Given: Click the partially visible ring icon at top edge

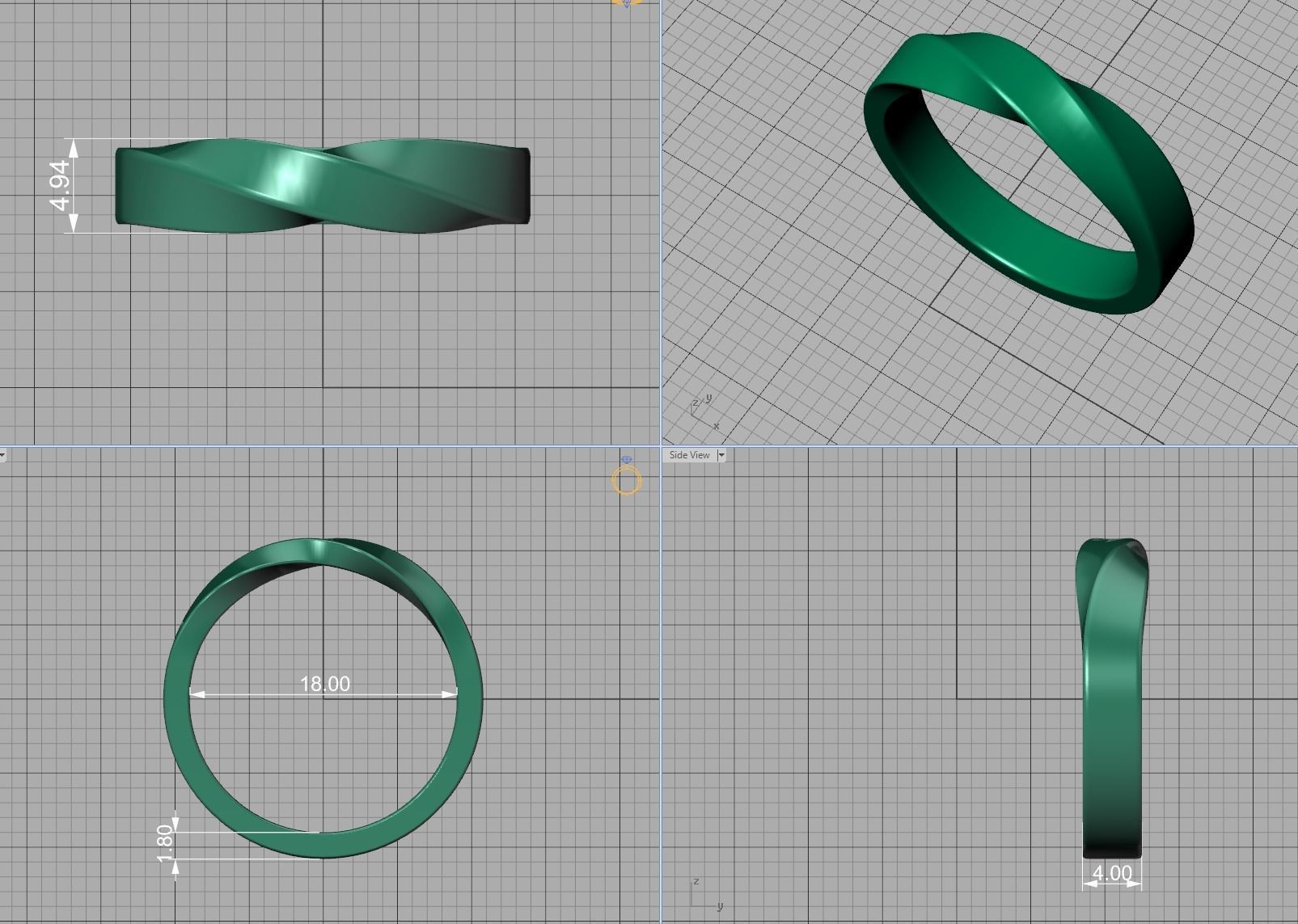Looking at the screenshot, I should pos(627,3).
